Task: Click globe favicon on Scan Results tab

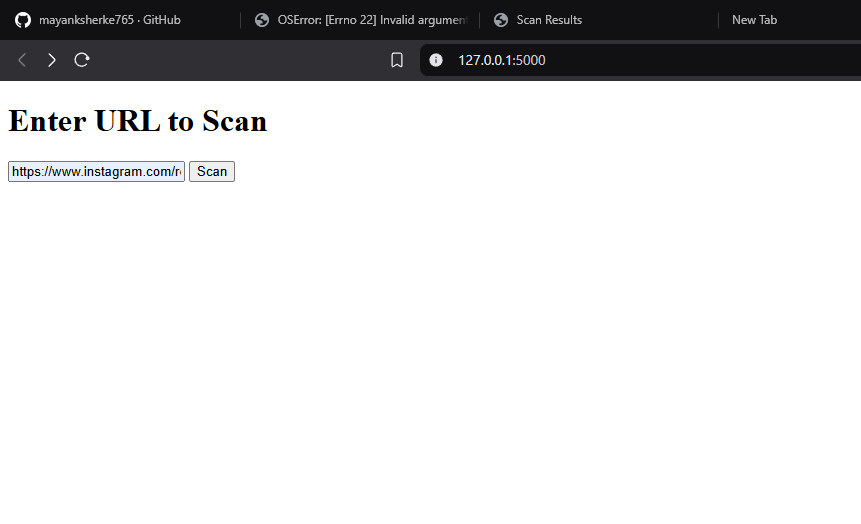Action: [x=501, y=20]
